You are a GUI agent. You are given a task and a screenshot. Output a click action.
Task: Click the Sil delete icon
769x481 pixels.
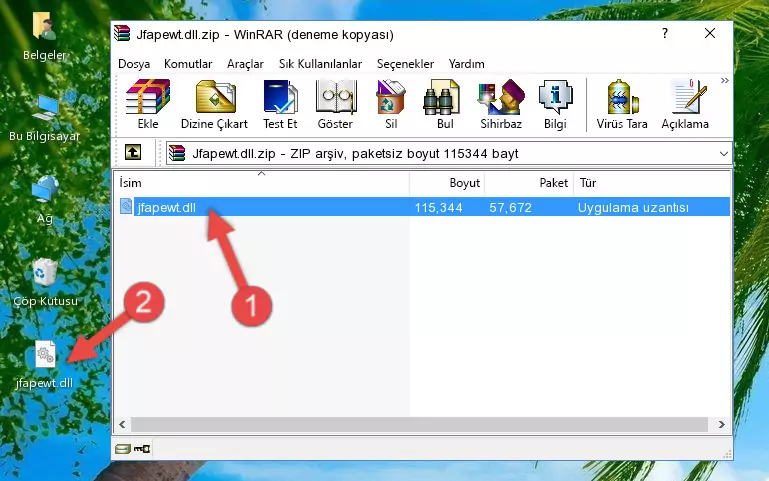pos(391,104)
